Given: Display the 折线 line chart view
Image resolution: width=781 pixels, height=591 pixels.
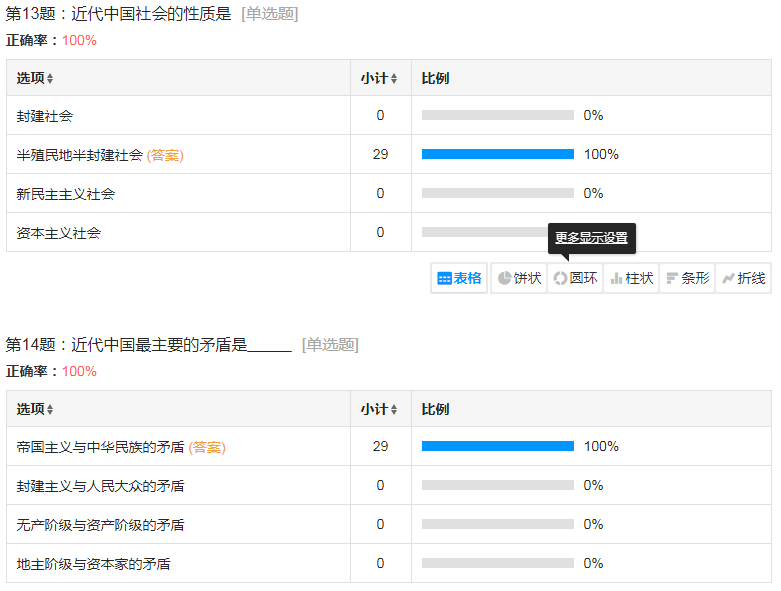Looking at the screenshot, I should point(743,278).
